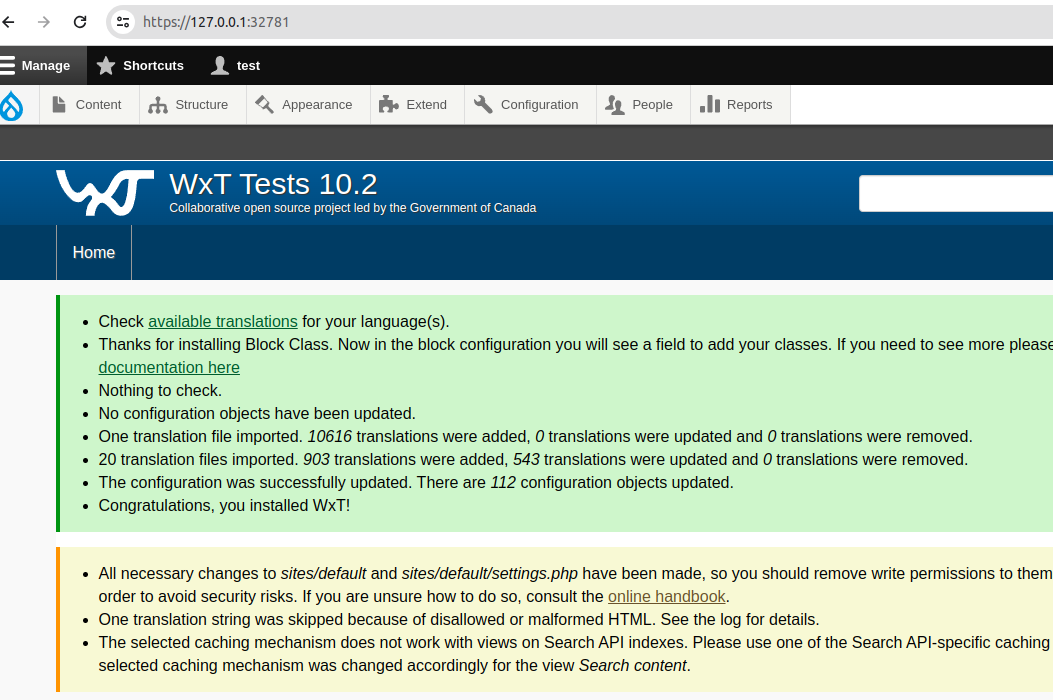Open the Extend admin menu
The height and width of the screenshot is (700, 1053).
pyautogui.click(x=417, y=105)
